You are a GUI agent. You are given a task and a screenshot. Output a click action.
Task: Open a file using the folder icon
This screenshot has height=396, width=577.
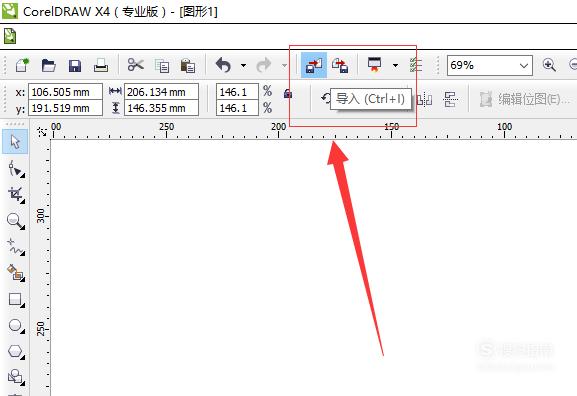[x=49, y=66]
